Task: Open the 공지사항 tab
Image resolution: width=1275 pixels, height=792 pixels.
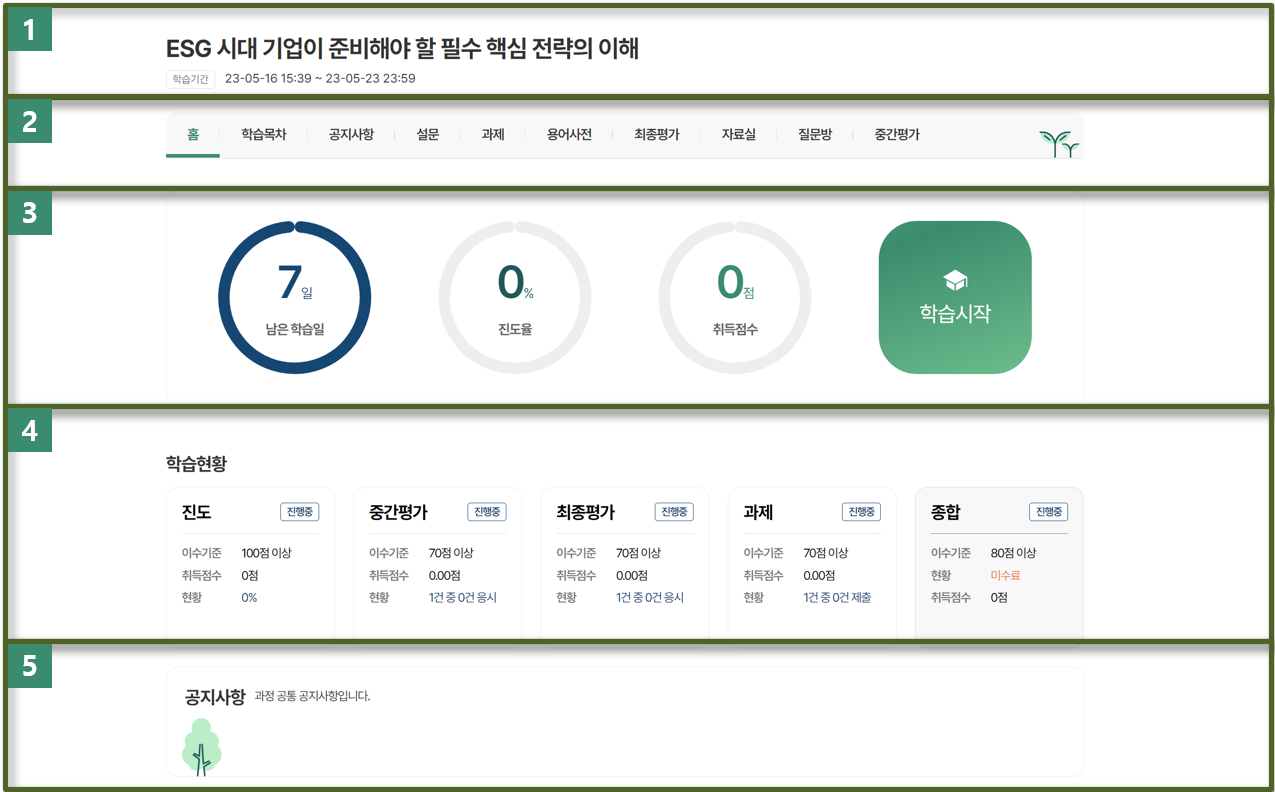Action: (351, 134)
